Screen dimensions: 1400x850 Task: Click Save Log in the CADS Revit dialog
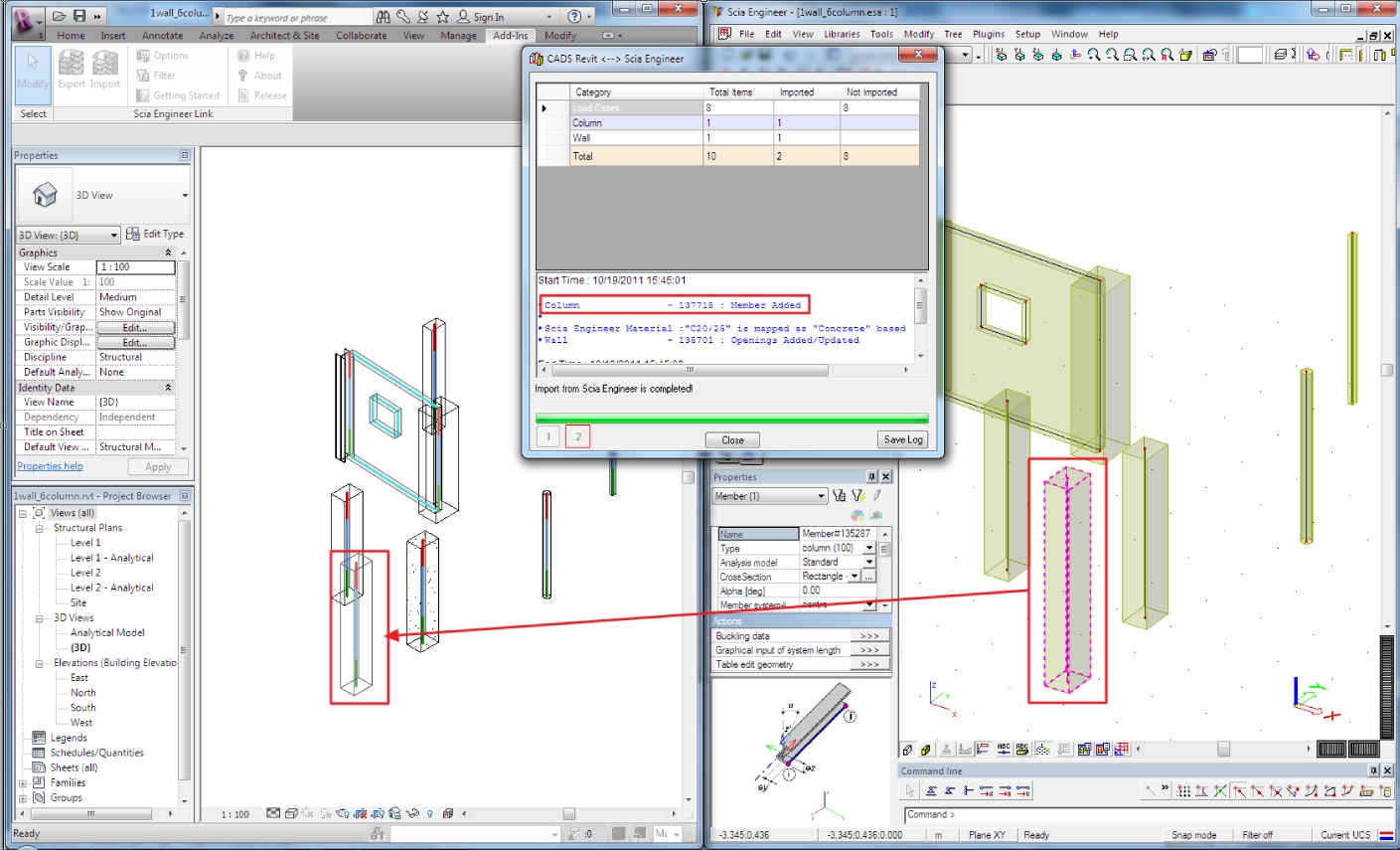(x=901, y=439)
